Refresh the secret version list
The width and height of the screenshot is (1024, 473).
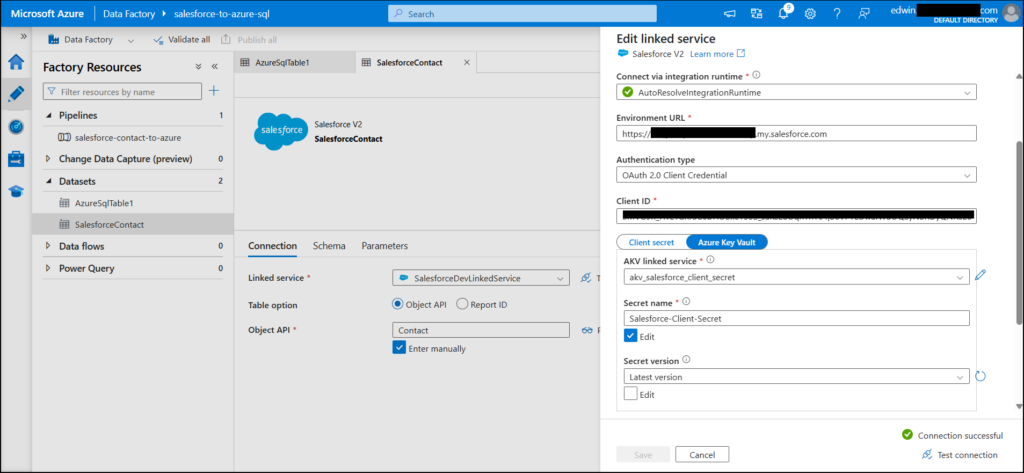pos(980,376)
